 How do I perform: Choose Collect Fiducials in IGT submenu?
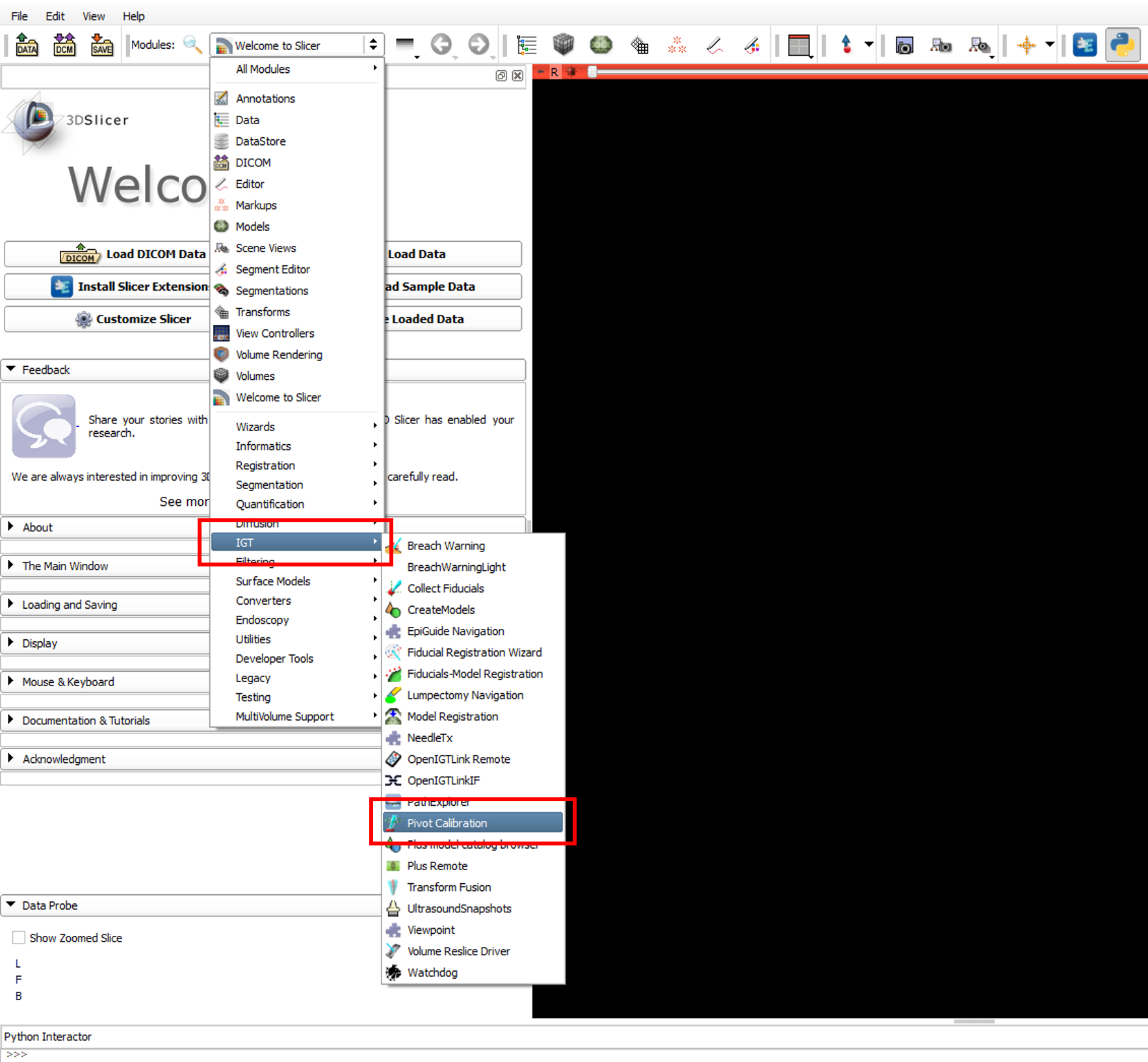(473, 588)
